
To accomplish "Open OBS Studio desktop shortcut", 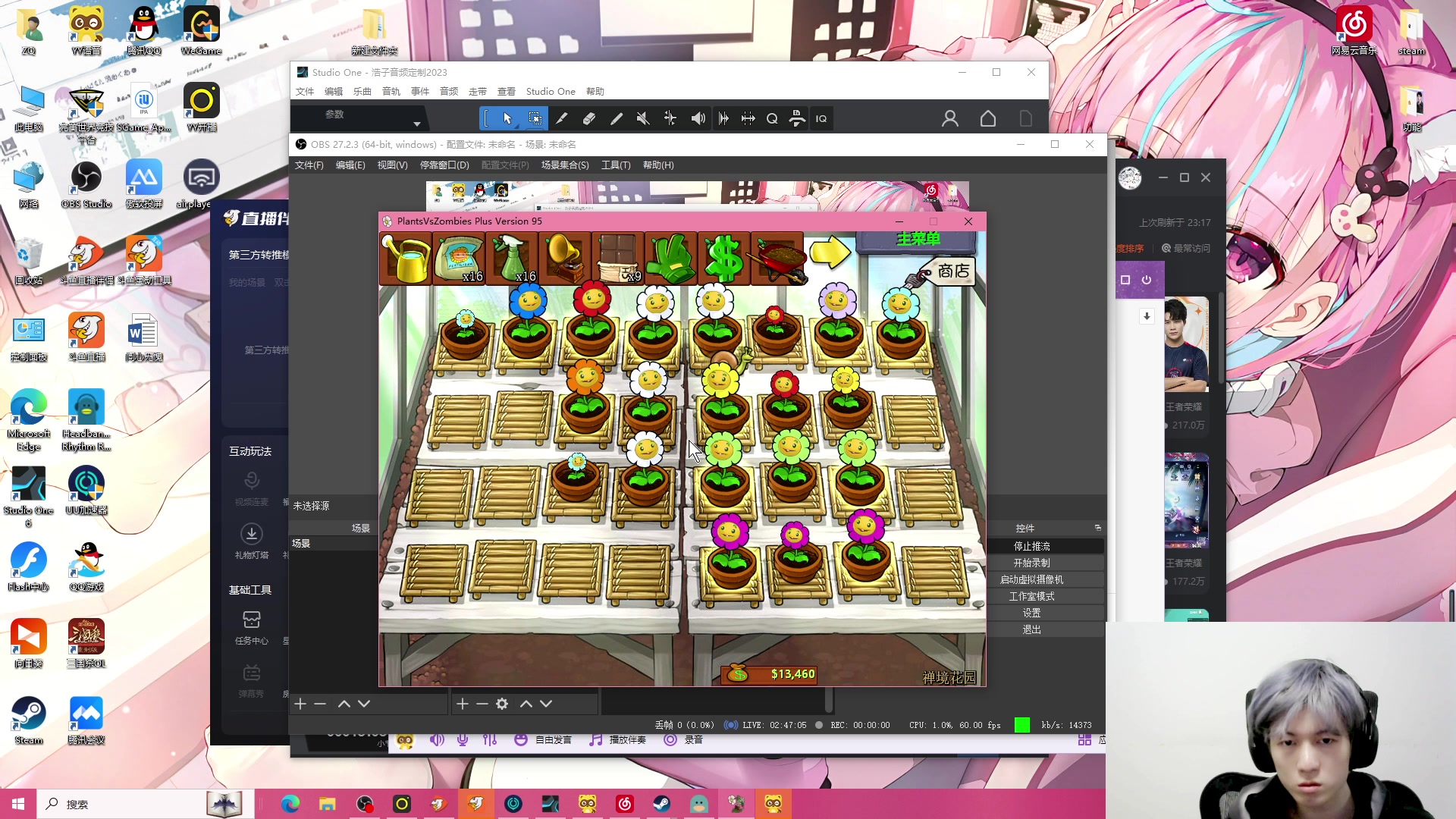I will pos(86,184).
